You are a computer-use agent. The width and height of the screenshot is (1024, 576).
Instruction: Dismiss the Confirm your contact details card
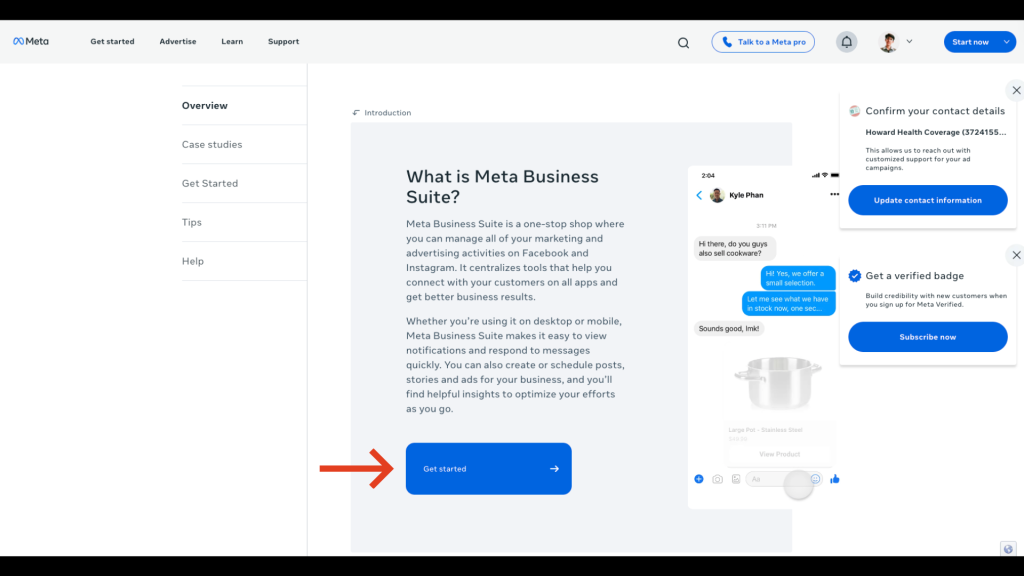point(1016,90)
